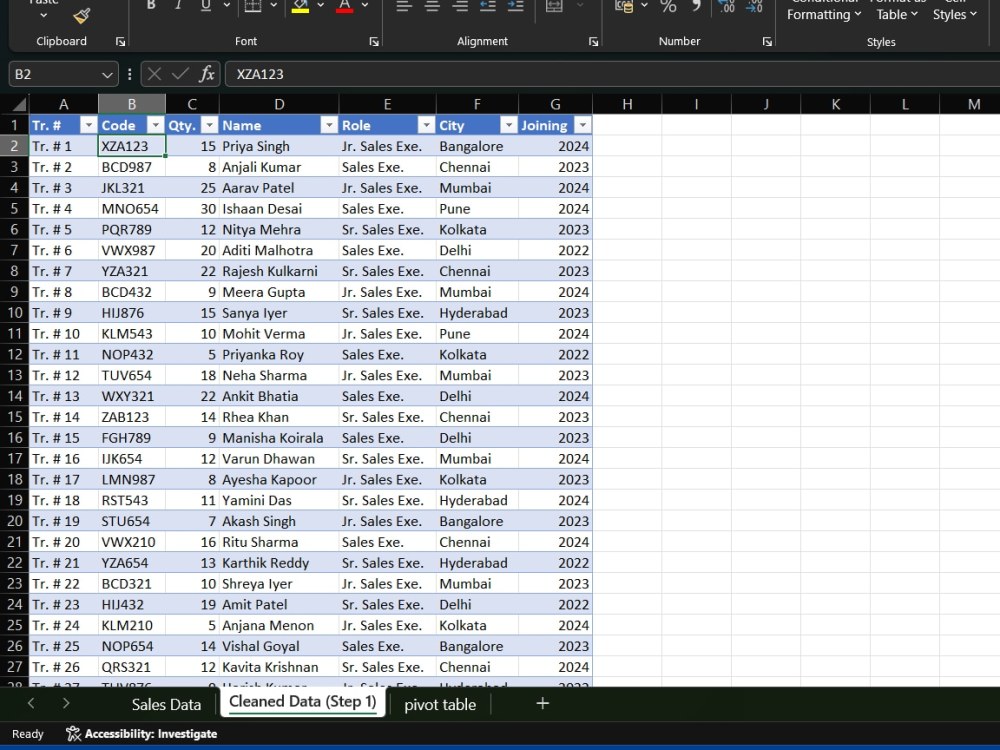
Task: Apply the yellow fill color
Action: click(x=300, y=6)
